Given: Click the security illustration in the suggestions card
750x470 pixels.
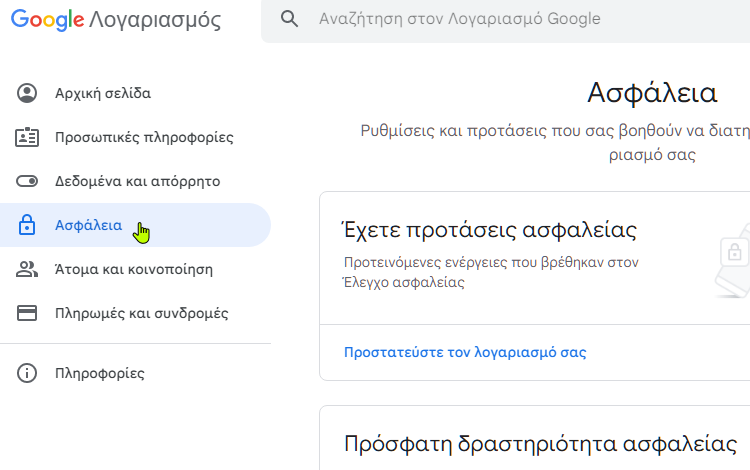Looking at the screenshot, I should click(x=732, y=261).
